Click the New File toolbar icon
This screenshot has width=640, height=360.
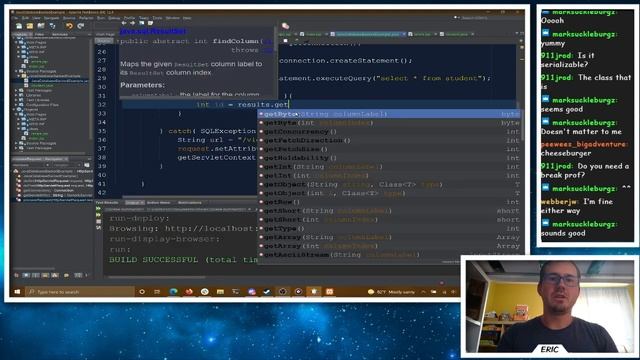19,26
